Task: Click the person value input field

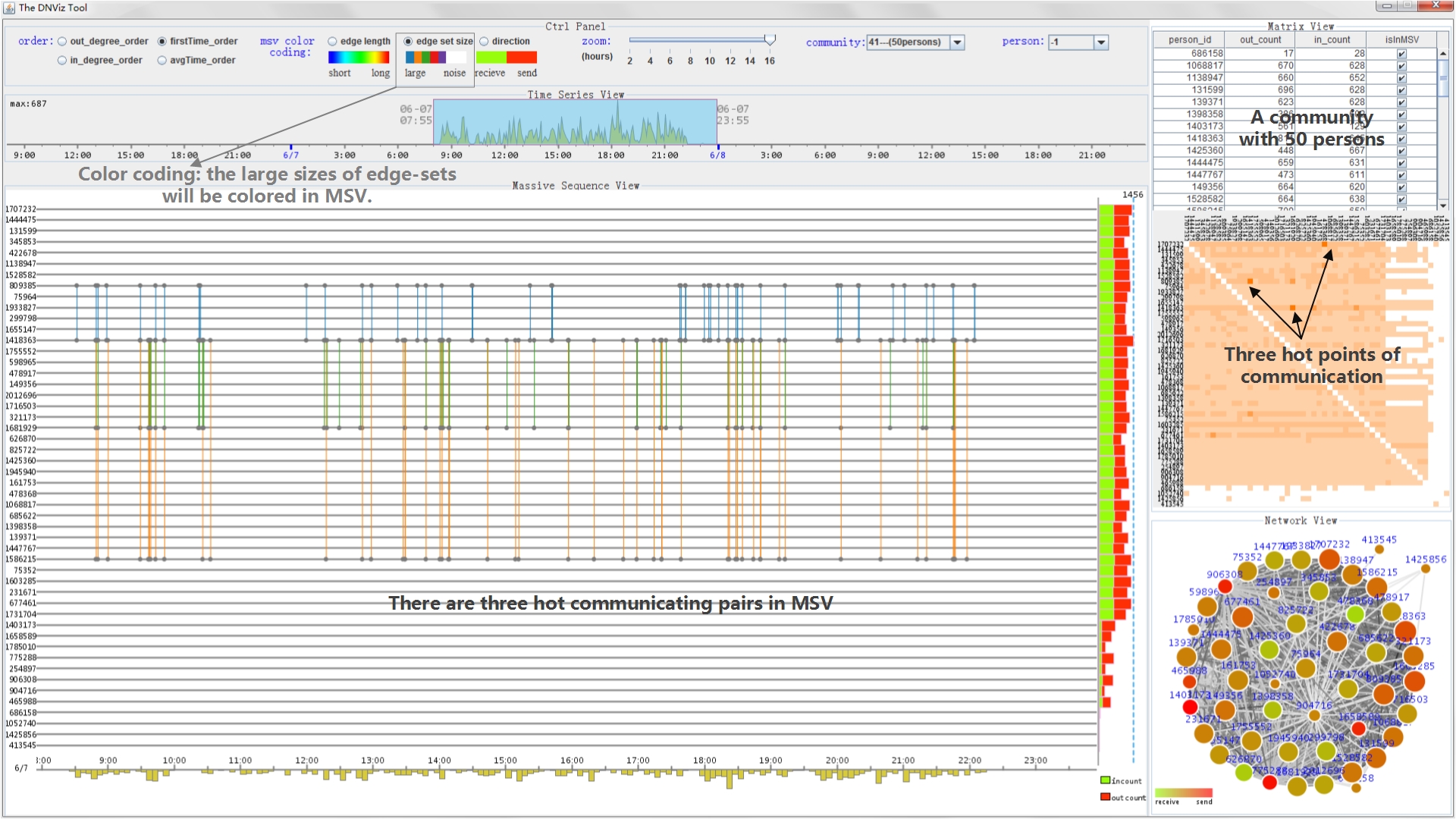Action: coord(1071,42)
